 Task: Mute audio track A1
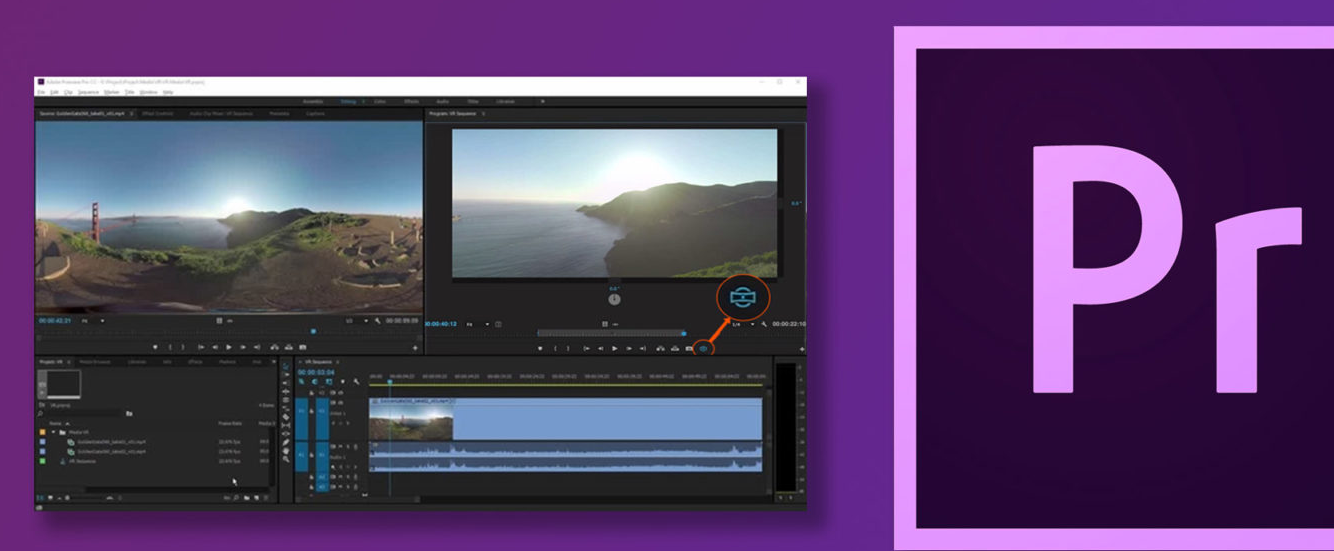tap(341, 446)
